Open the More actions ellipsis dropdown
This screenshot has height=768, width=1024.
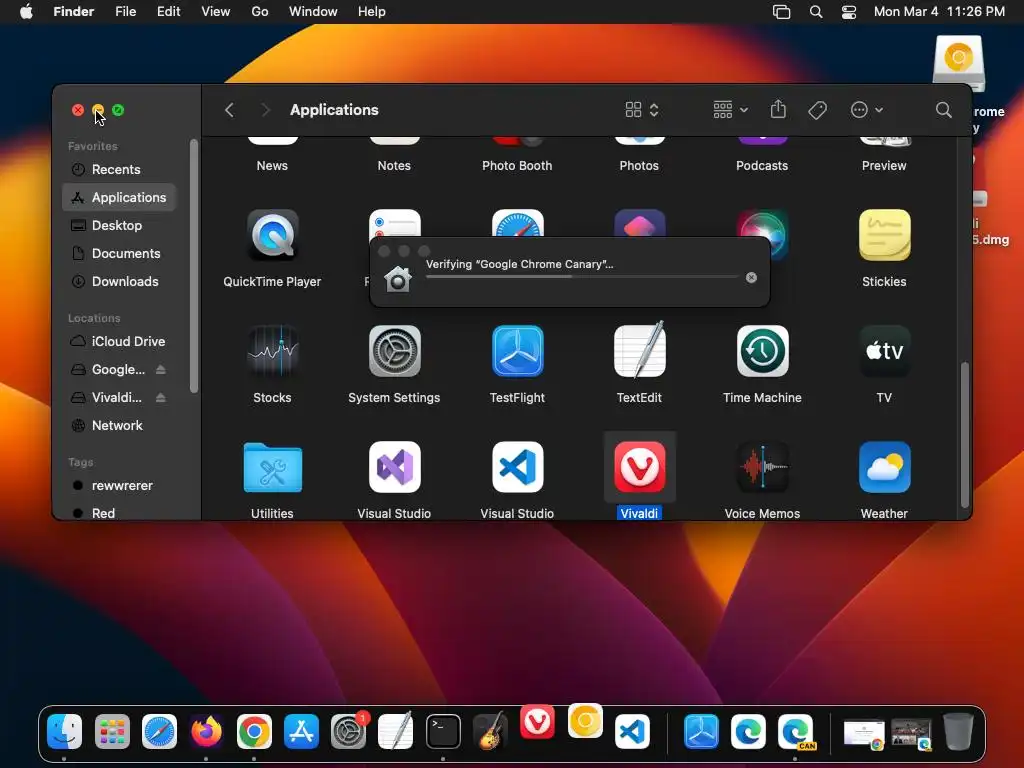pos(867,110)
